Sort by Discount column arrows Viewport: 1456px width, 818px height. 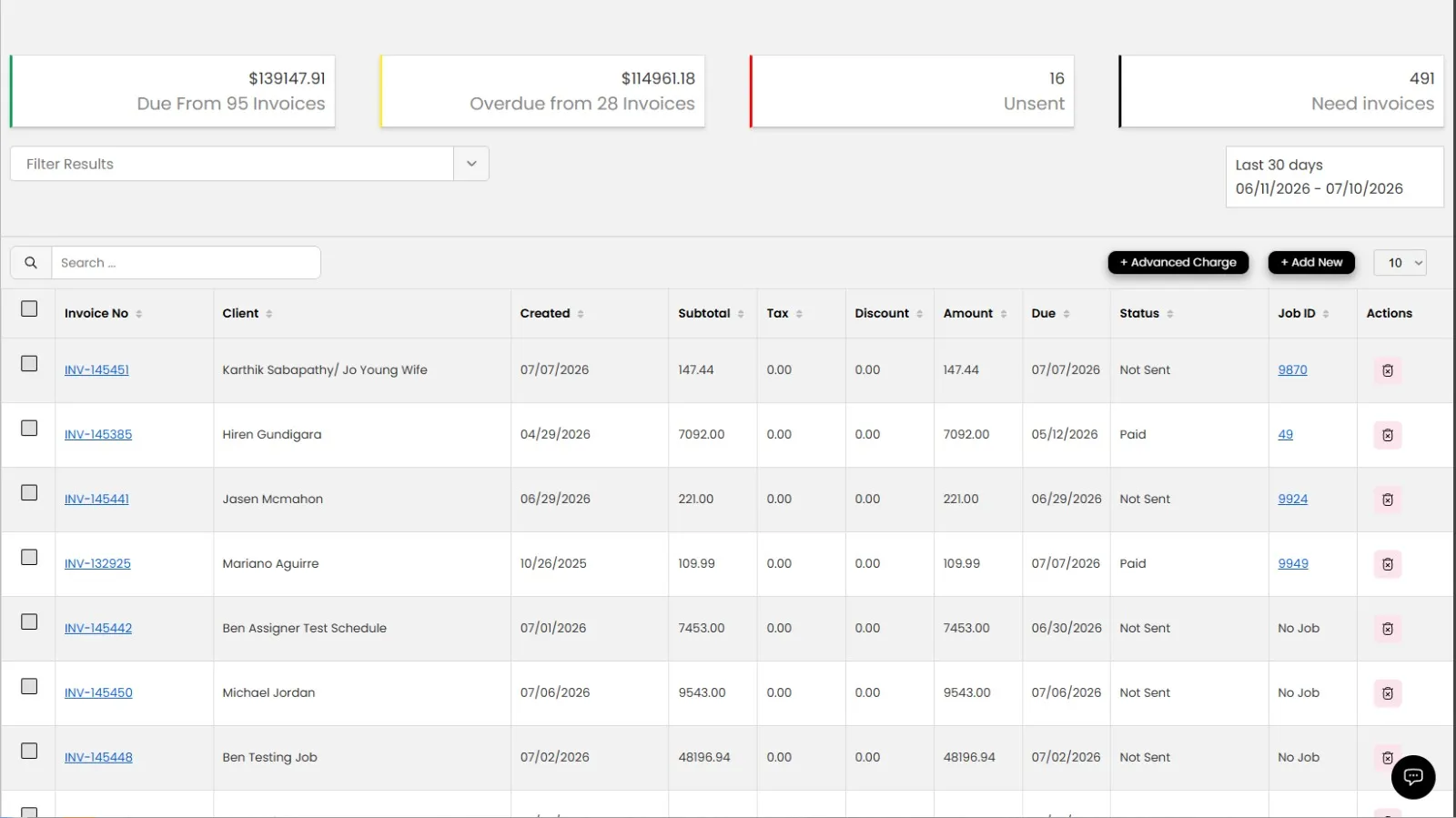[920, 314]
